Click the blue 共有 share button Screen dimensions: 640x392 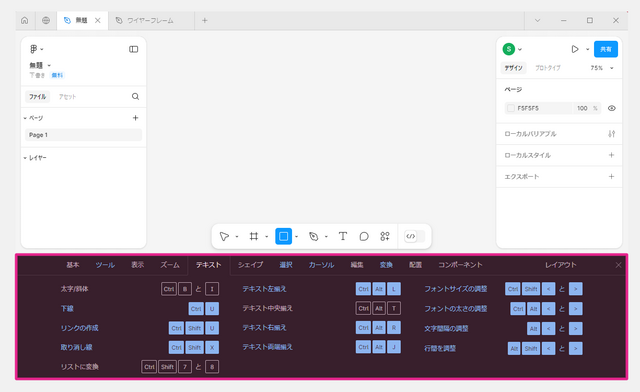606,49
